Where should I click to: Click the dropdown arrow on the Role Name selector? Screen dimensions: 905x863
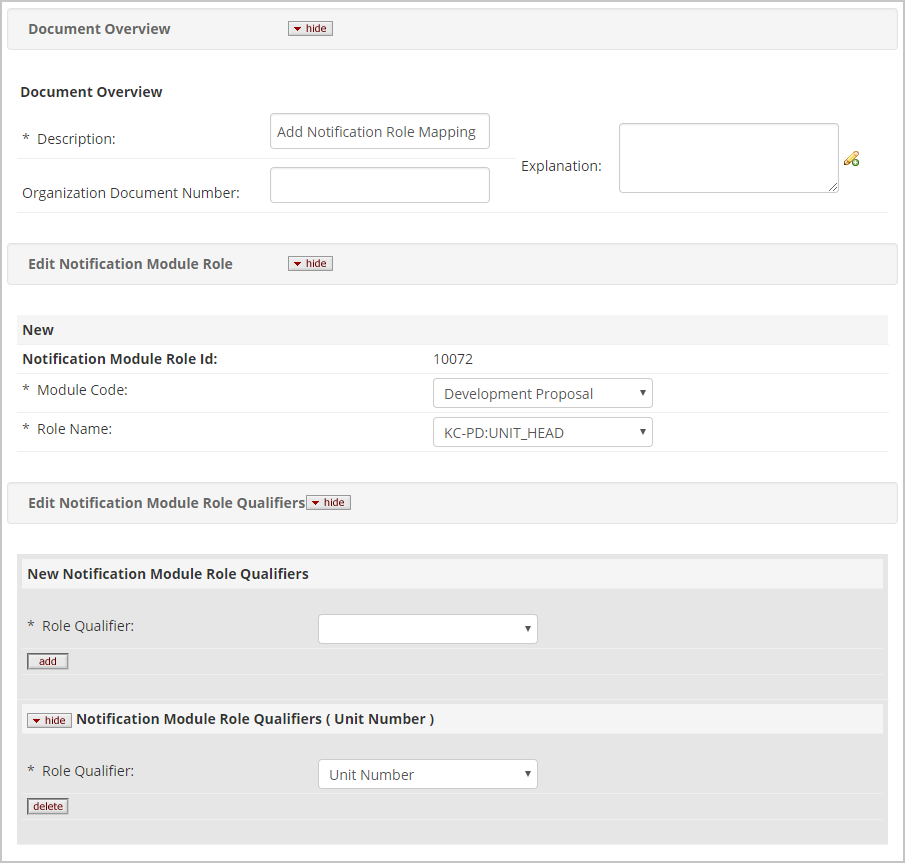coord(642,432)
